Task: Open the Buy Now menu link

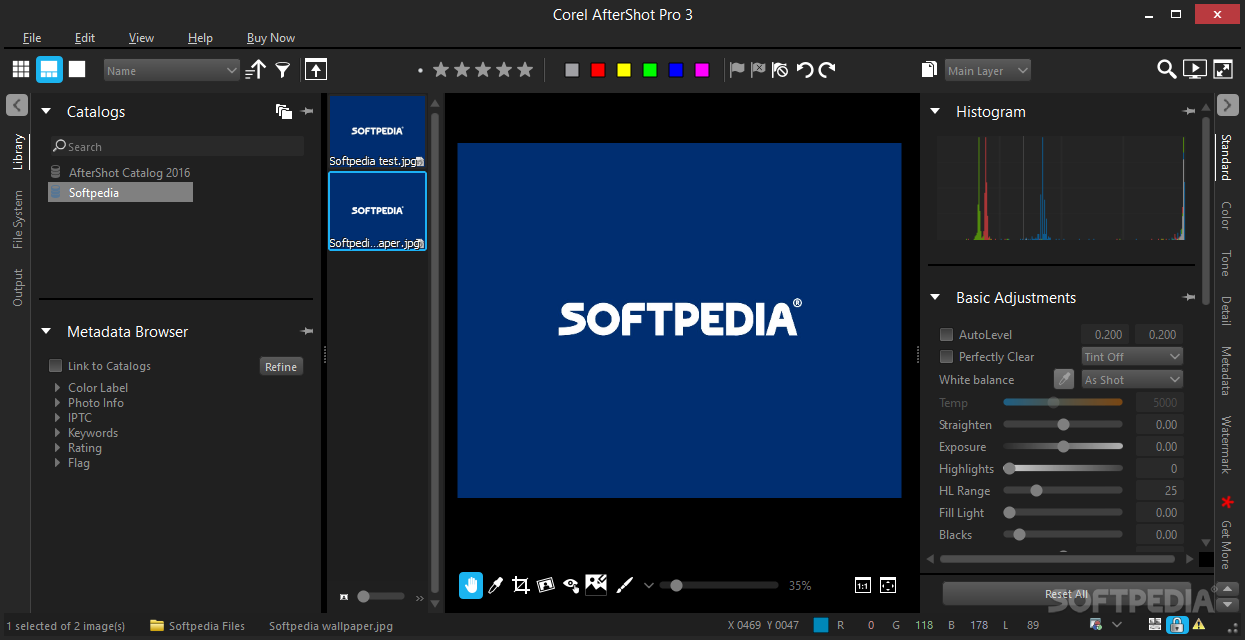Action: (x=271, y=38)
